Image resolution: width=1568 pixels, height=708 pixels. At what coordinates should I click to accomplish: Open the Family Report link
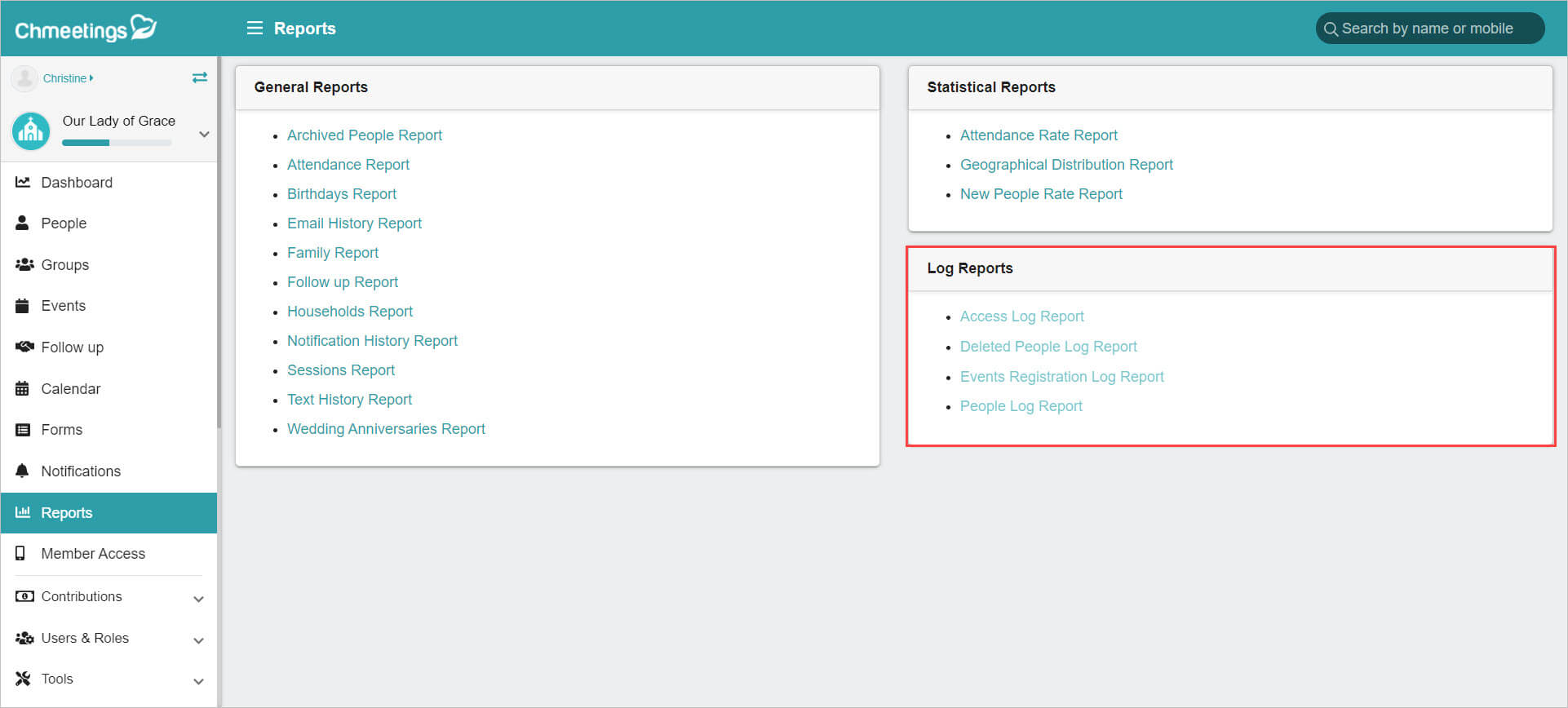pyautogui.click(x=333, y=253)
